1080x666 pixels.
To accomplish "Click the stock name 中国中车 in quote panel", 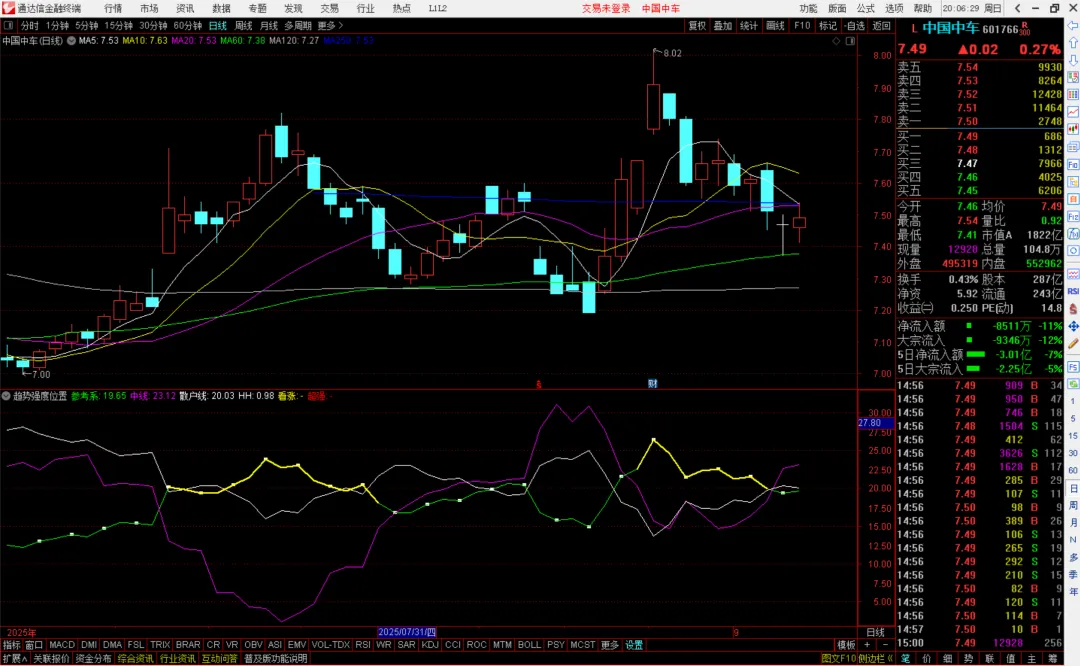I will tap(951, 28).
